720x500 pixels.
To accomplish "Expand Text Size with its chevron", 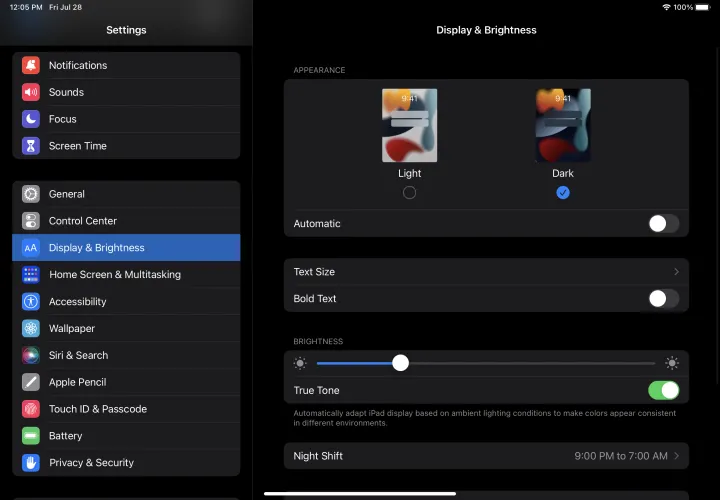I will (x=676, y=272).
